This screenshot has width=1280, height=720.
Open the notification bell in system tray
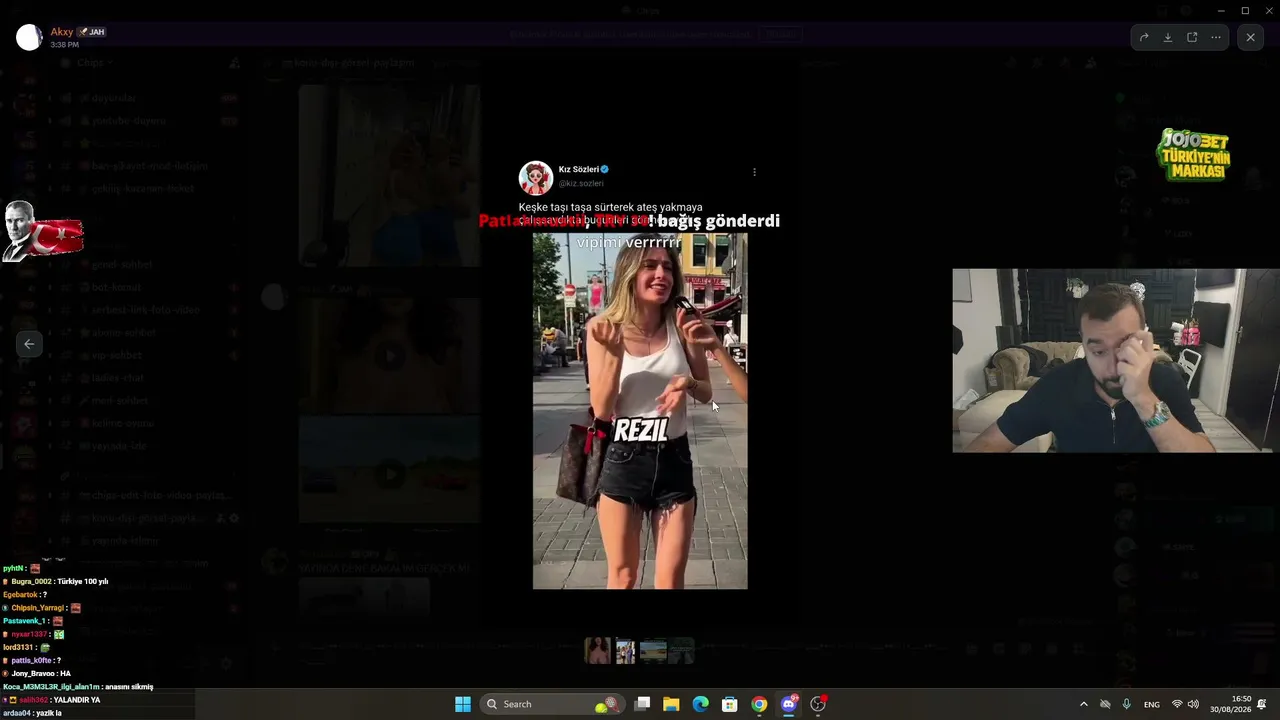pos(1263,704)
